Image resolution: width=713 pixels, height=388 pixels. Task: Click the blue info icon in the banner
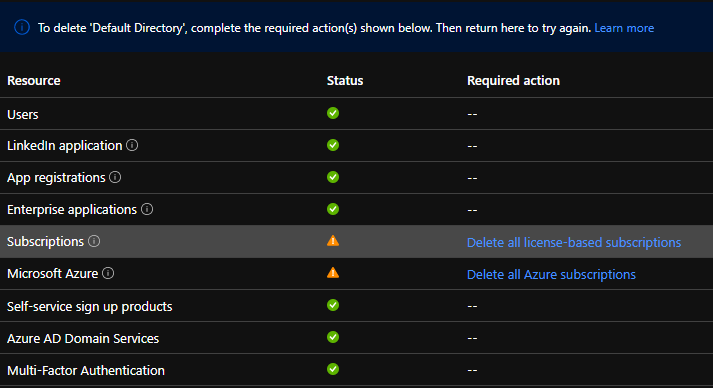[22, 28]
